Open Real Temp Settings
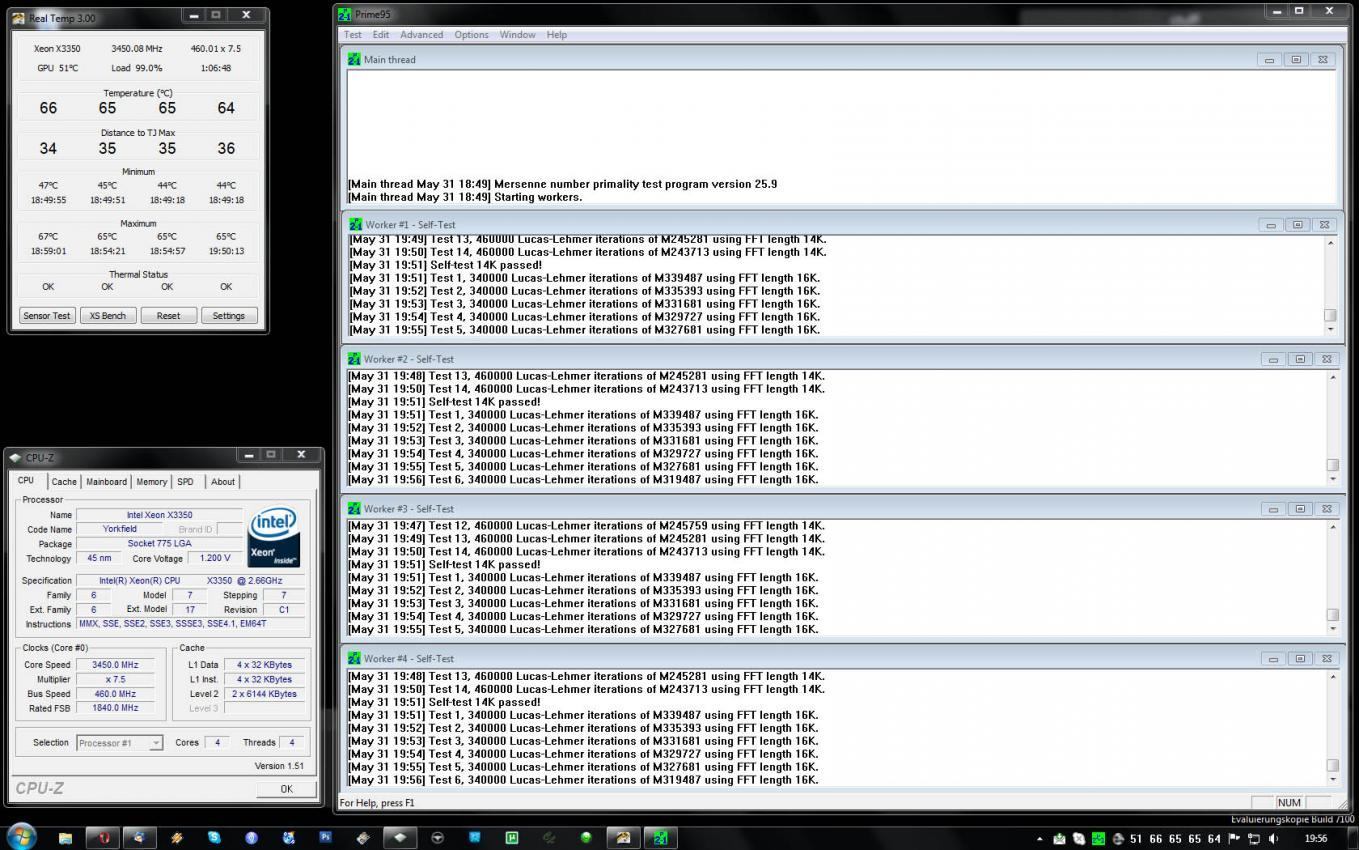 [x=228, y=316]
